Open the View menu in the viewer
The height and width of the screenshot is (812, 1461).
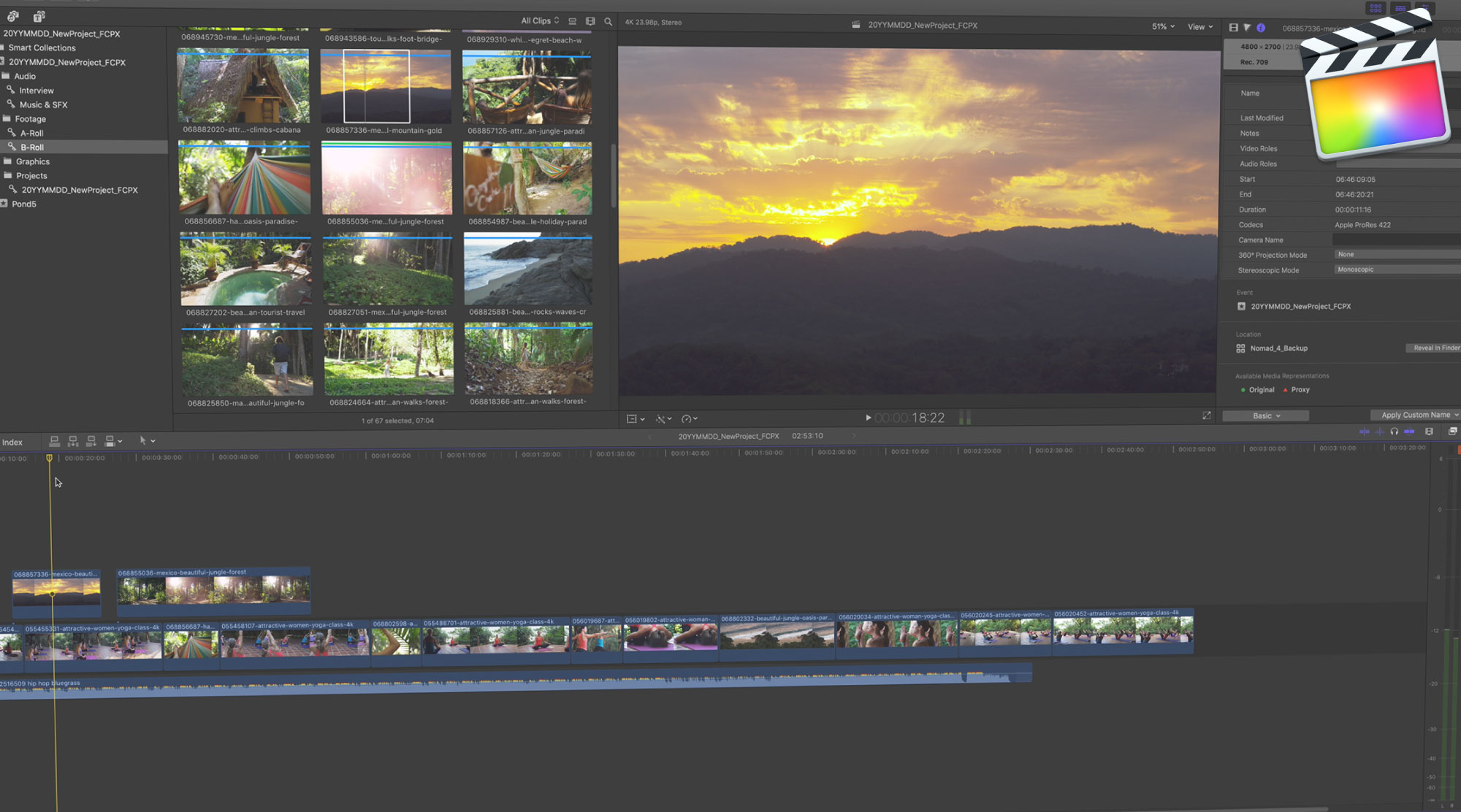(1199, 26)
